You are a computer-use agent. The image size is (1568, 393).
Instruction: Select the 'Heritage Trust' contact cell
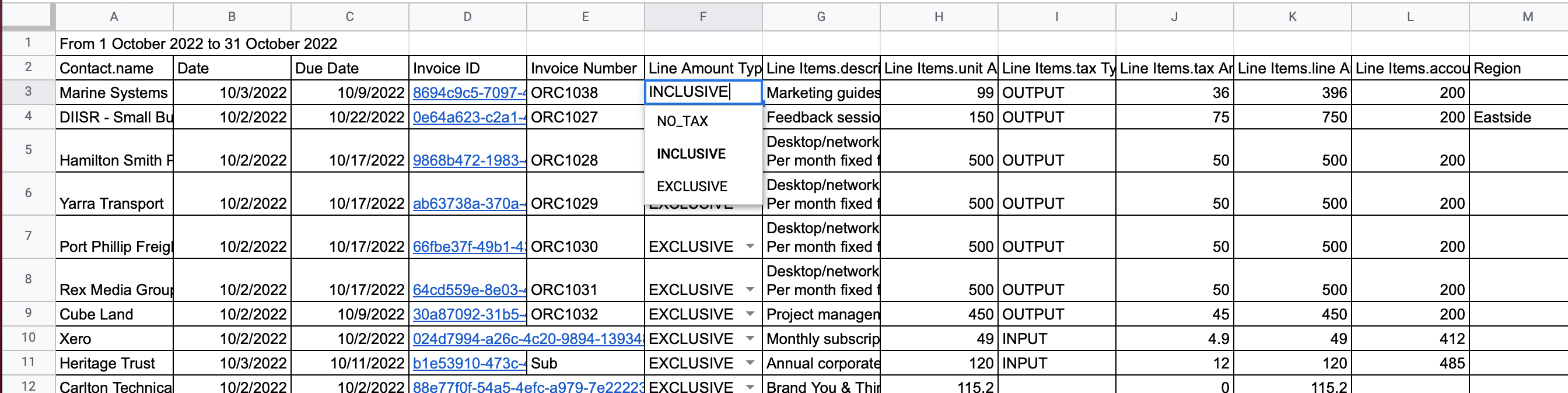(x=114, y=363)
